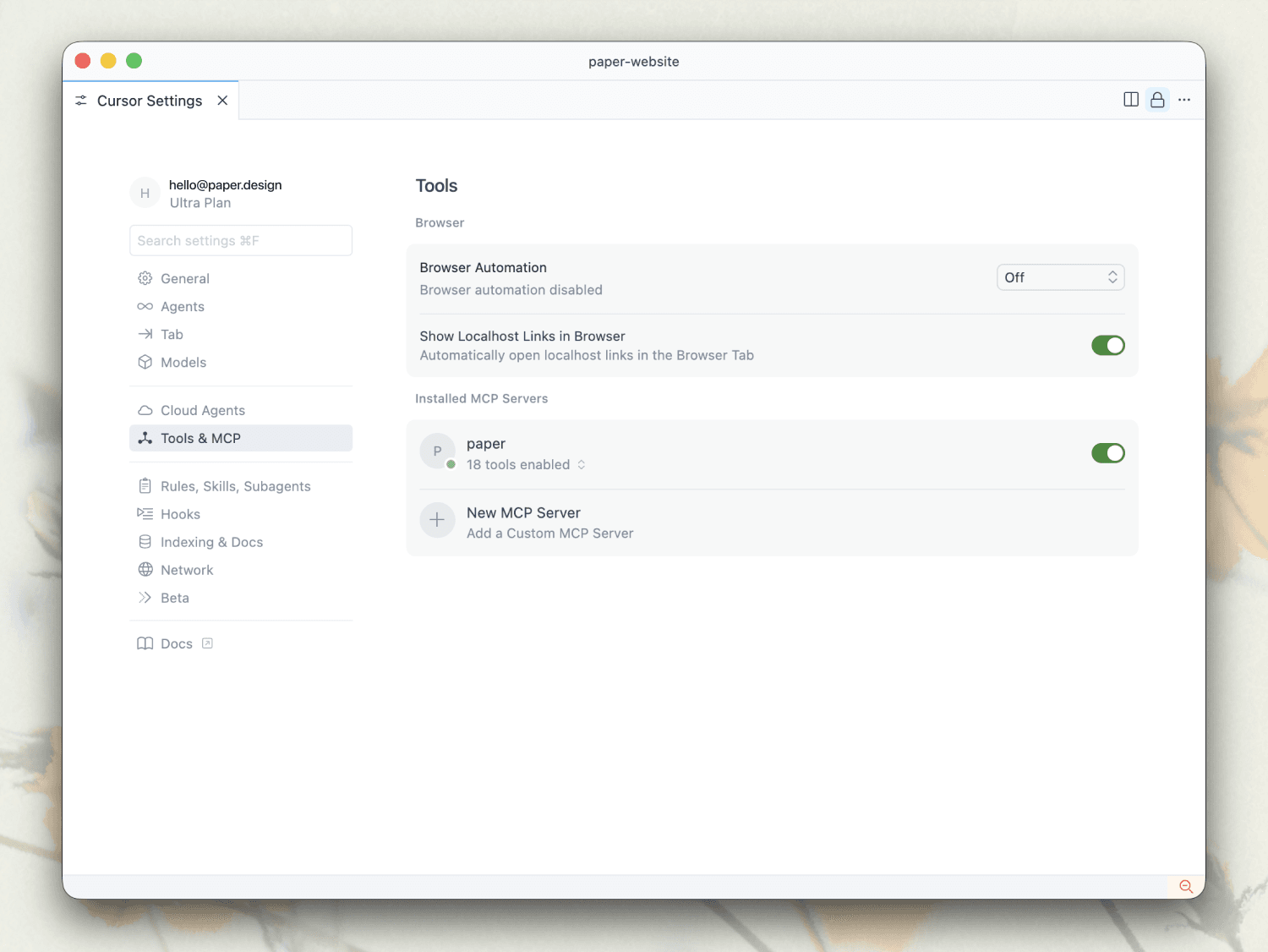1268x952 pixels.
Task: Expand the 18 tools enabled list
Action: [526, 464]
